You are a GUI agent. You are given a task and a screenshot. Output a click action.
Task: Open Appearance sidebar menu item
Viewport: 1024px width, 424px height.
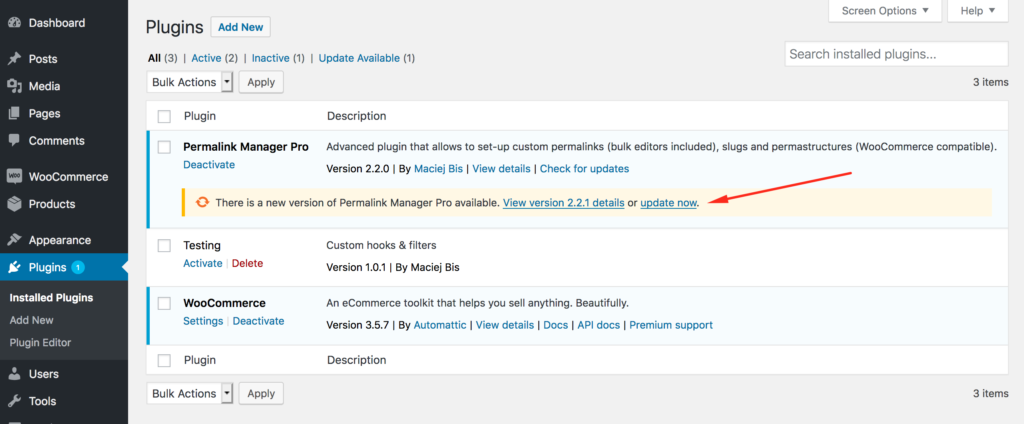tap(59, 240)
